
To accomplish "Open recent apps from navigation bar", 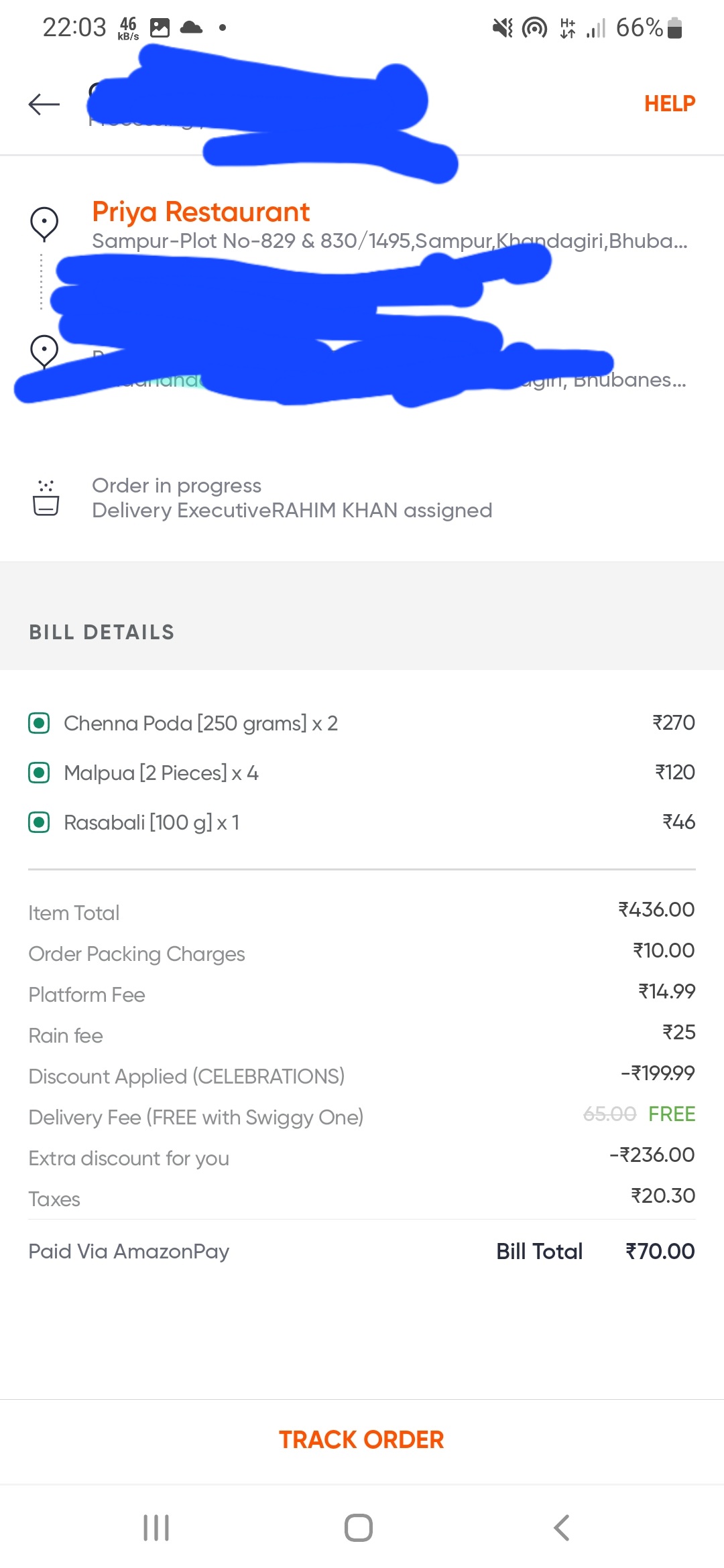I will [x=156, y=1528].
